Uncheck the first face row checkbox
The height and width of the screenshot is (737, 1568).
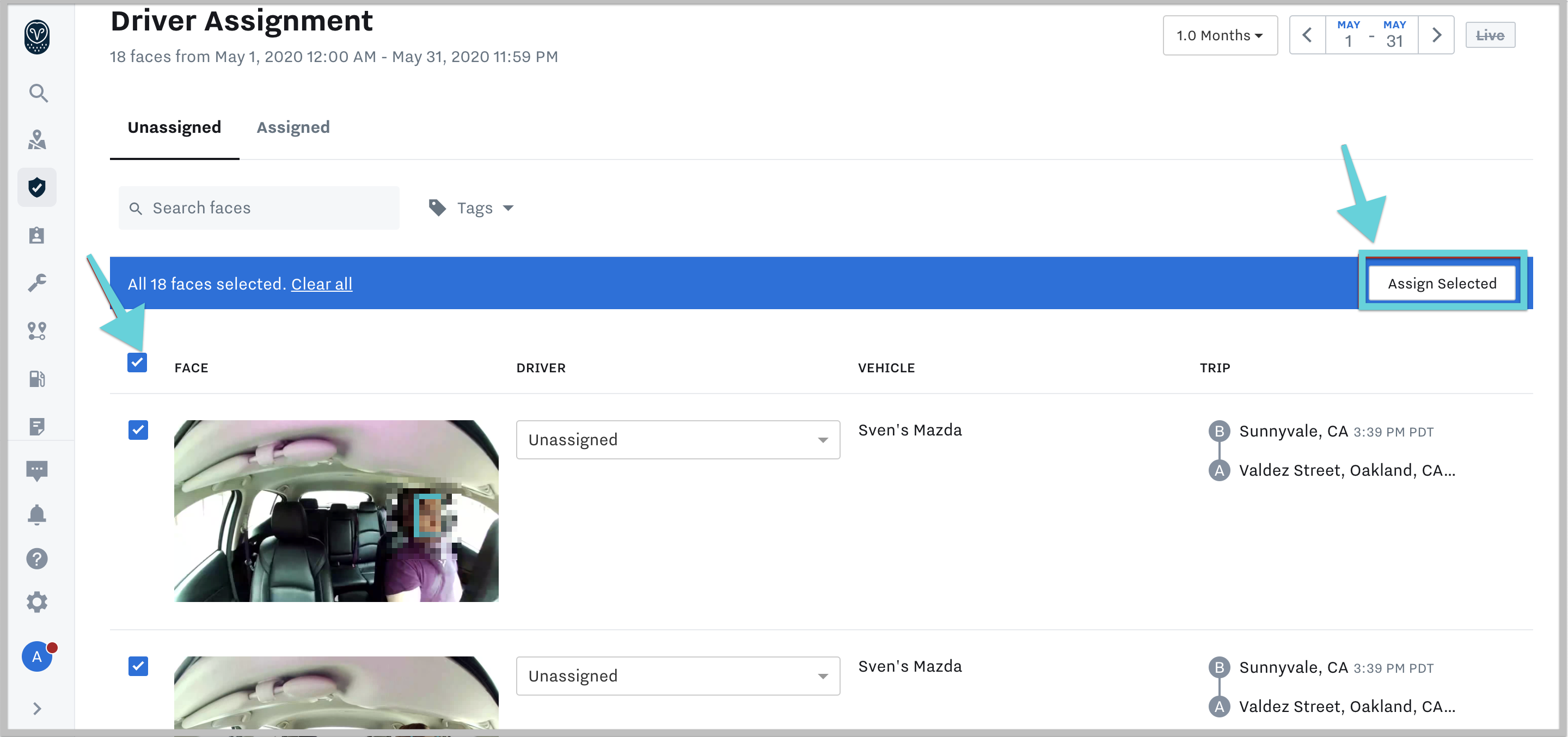coord(138,429)
